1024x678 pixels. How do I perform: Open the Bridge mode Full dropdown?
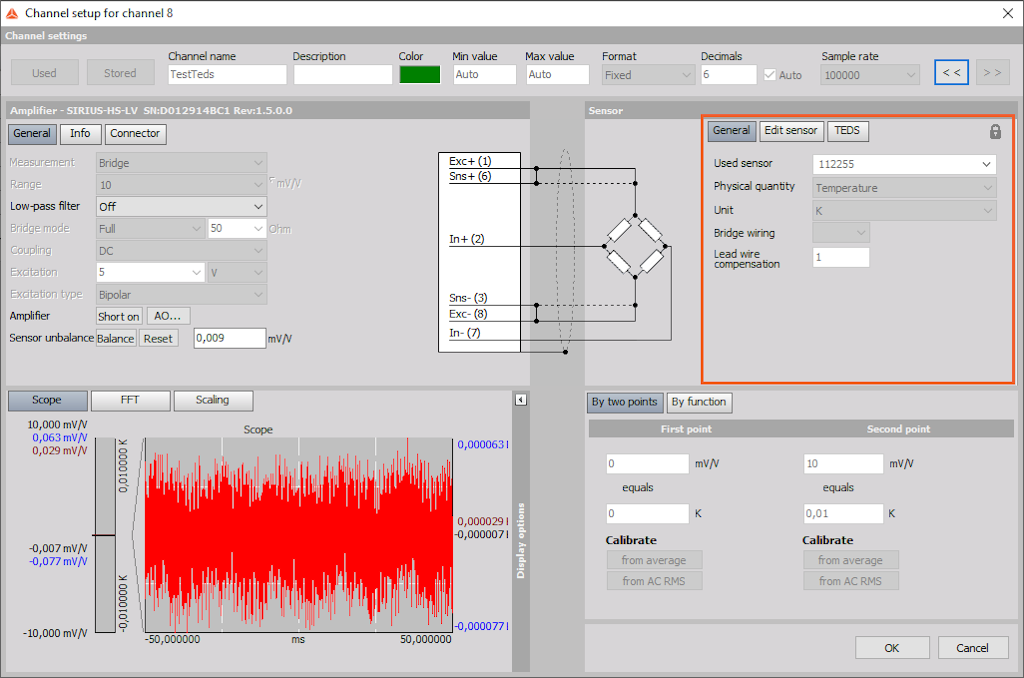click(x=150, y=229)
